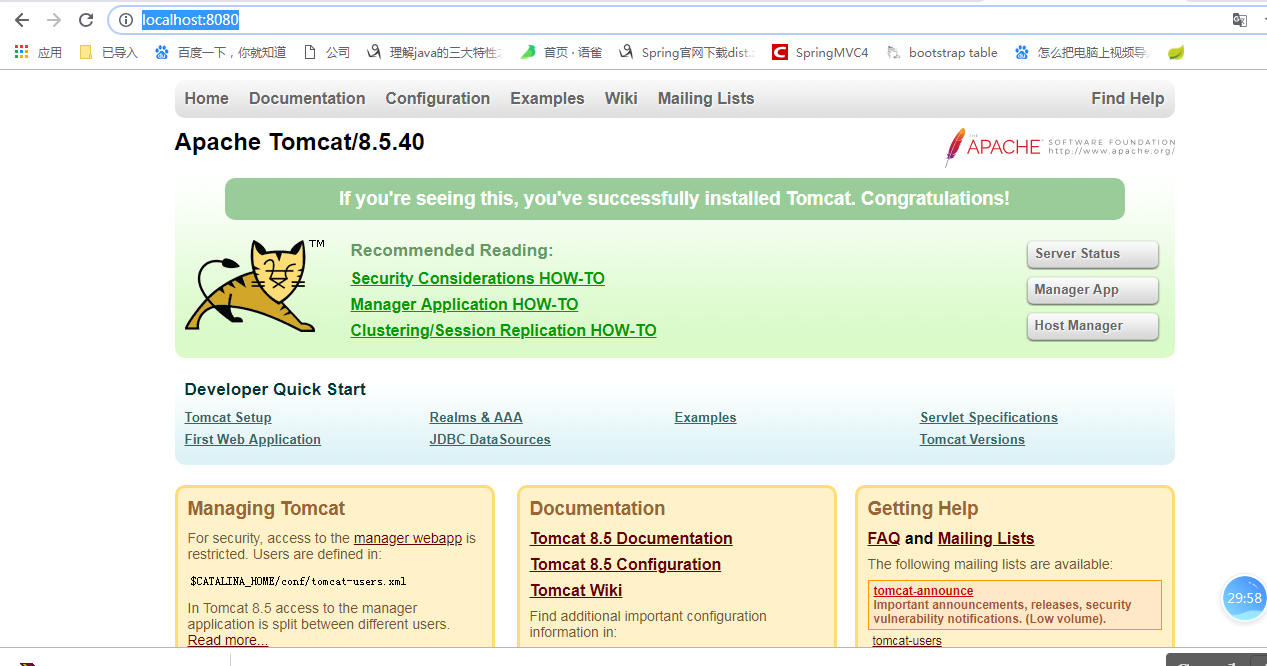Click the Read more... link

click(x=228, y=640)
